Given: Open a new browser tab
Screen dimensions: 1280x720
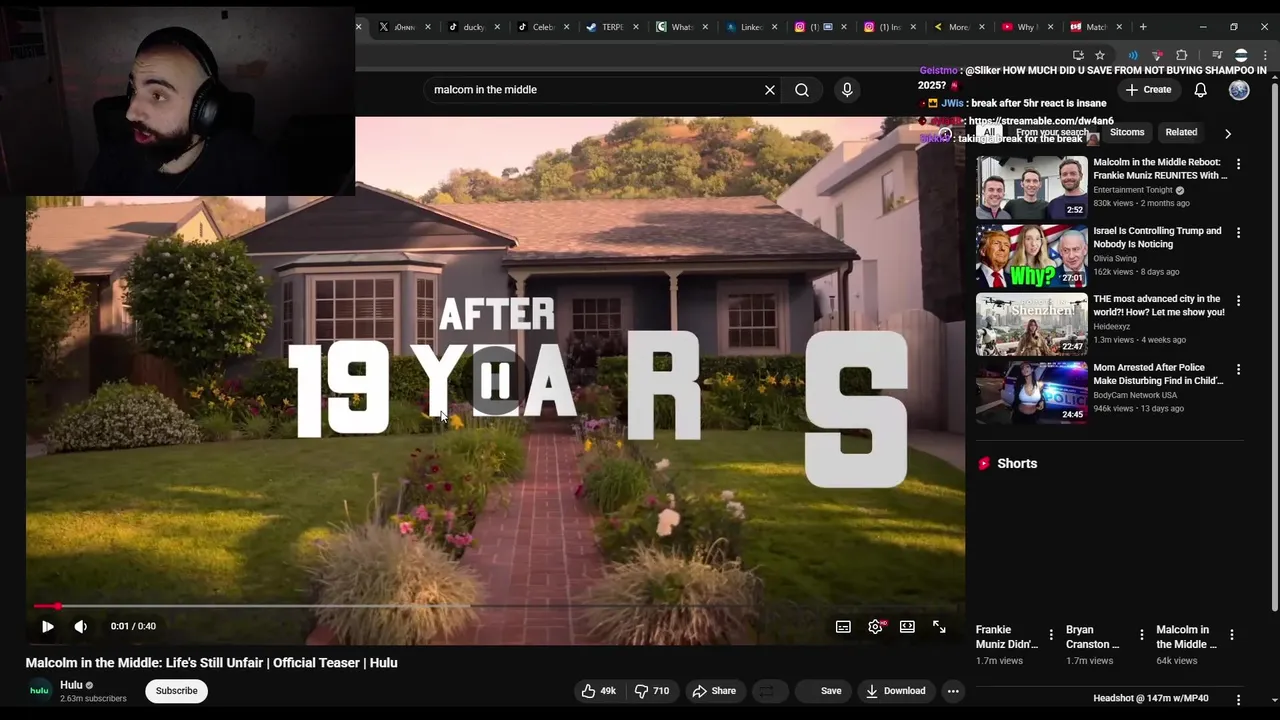Looking at the screenshot, I should 1143,27.
